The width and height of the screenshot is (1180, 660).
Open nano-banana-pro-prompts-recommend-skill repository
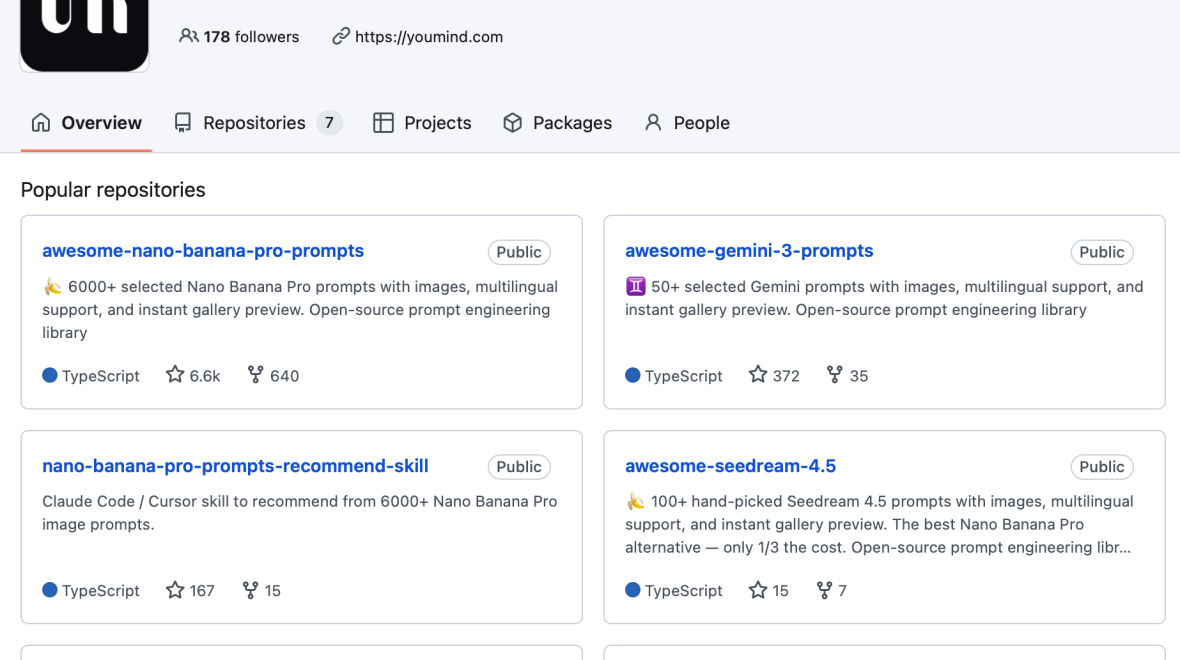235,466
